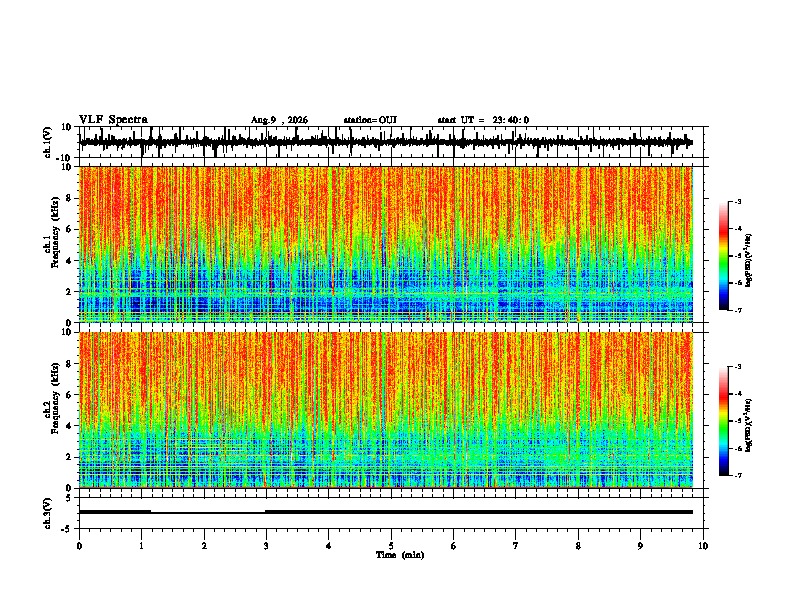Click the "ch.3(V)" axis label
Image resolution: width=792 pixels, height=612 pixels.
pos(47,514)
